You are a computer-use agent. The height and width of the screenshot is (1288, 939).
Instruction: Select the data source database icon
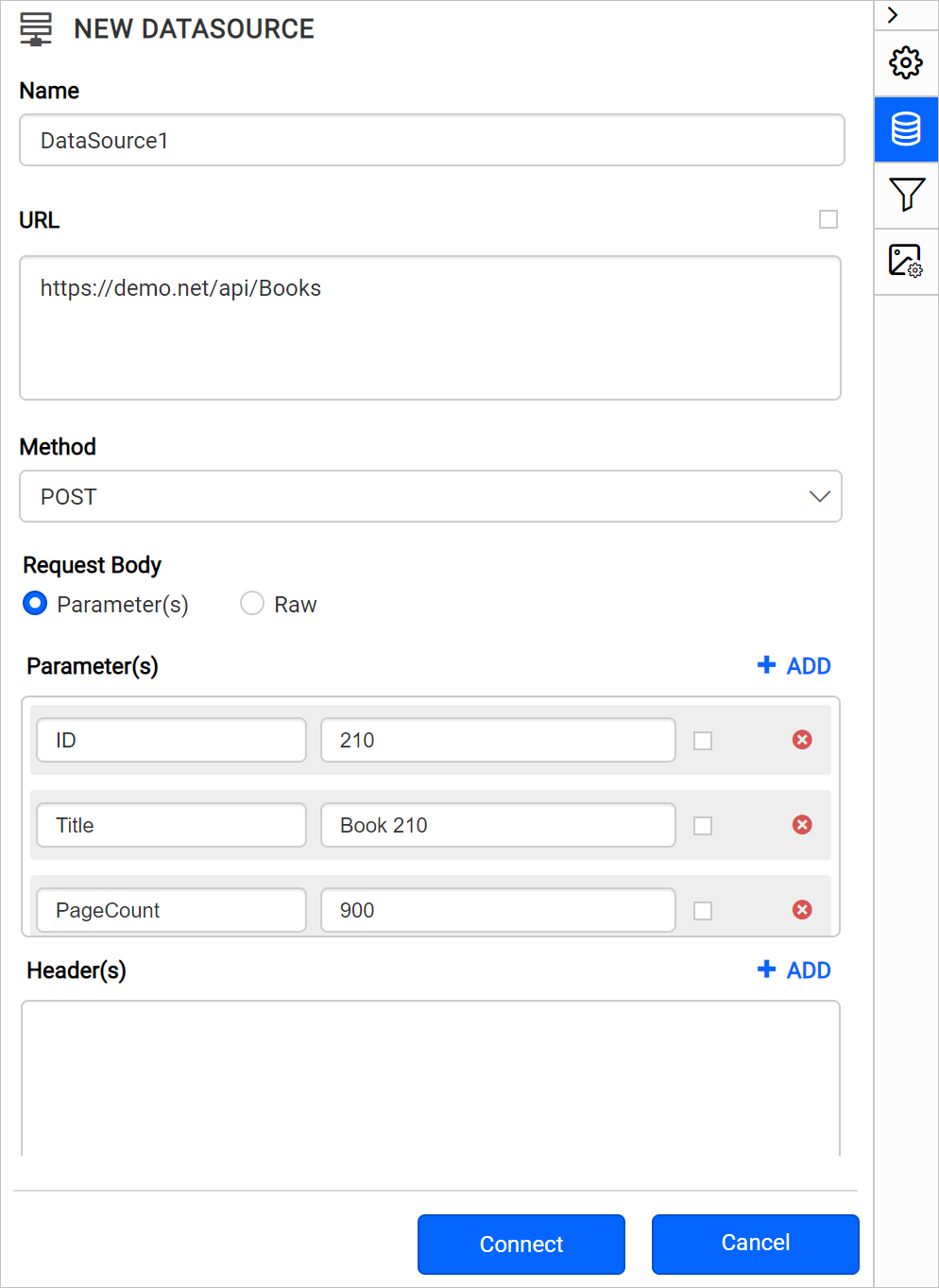click(906, 129)
